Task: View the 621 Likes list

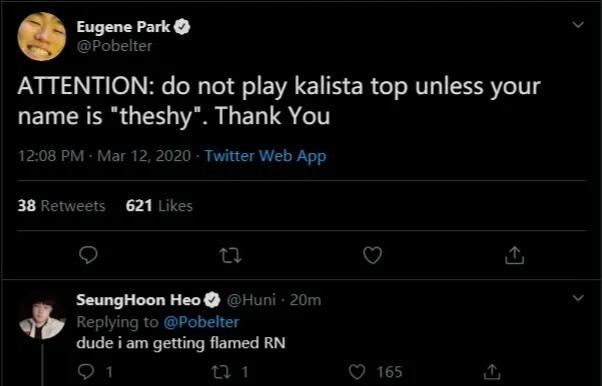Action: click(159, 206)
